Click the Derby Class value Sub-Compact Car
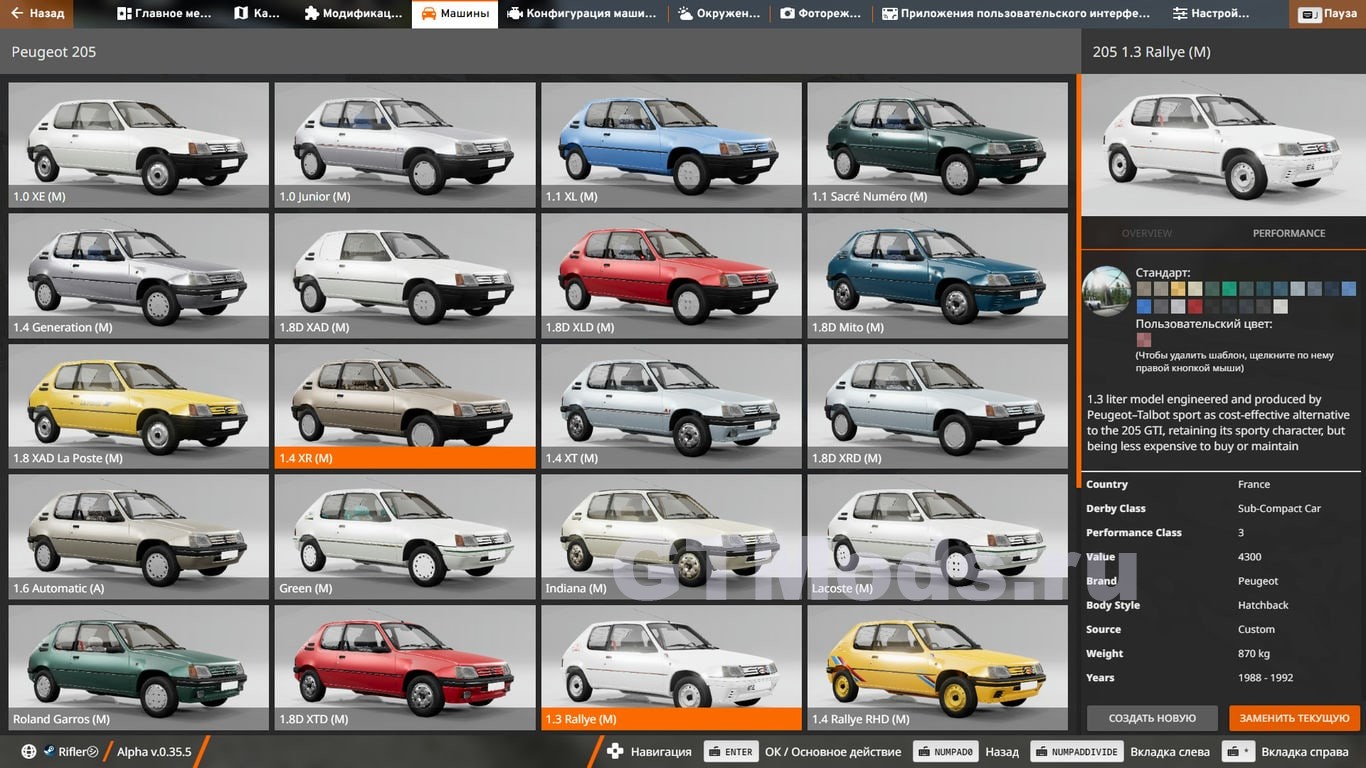1366x768 pixels. click(1279, 508)
